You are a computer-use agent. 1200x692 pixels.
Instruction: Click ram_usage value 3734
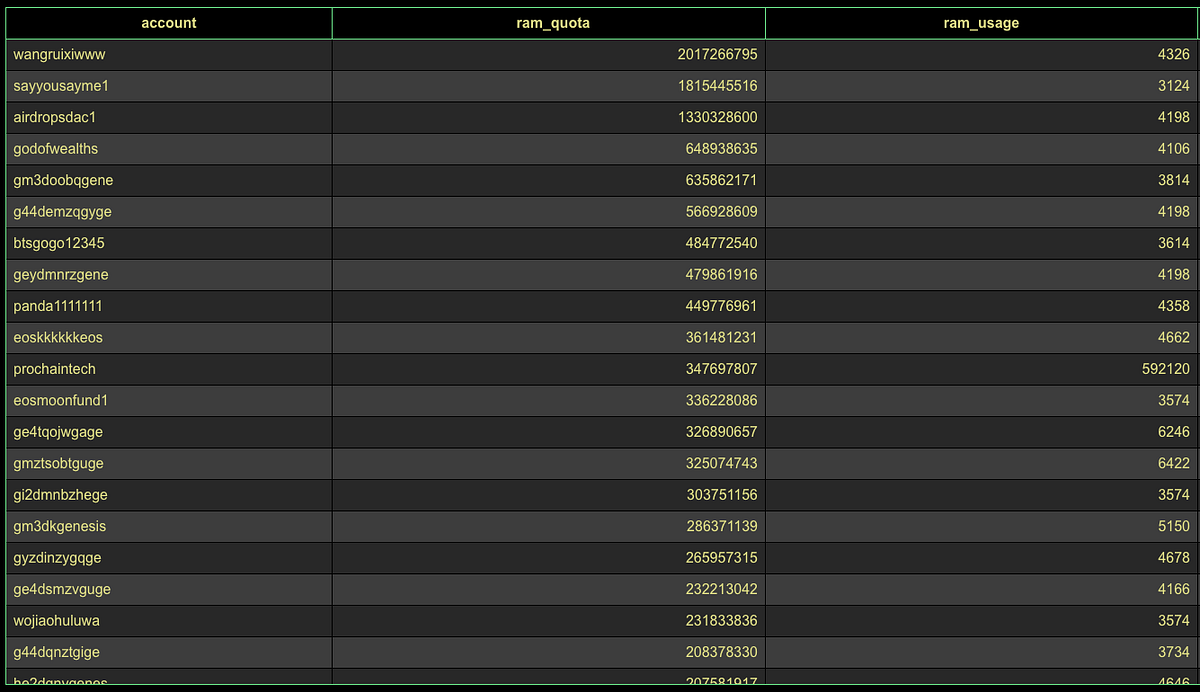(1173, 653)
